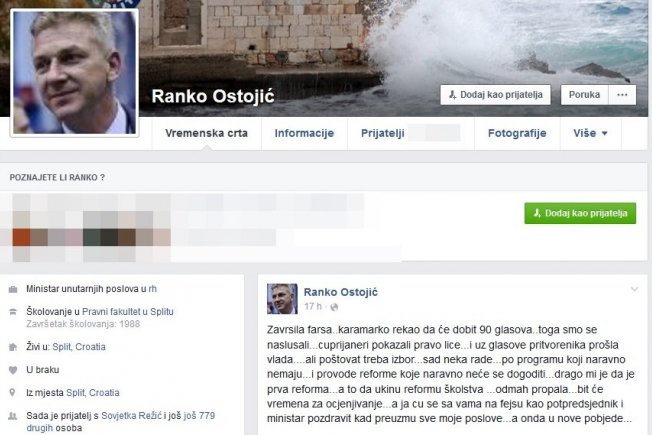Image resolution: width=652 pixels, height=435 pixels.
Task: Expand the Više dropdown tab
Action: (590, 133)
